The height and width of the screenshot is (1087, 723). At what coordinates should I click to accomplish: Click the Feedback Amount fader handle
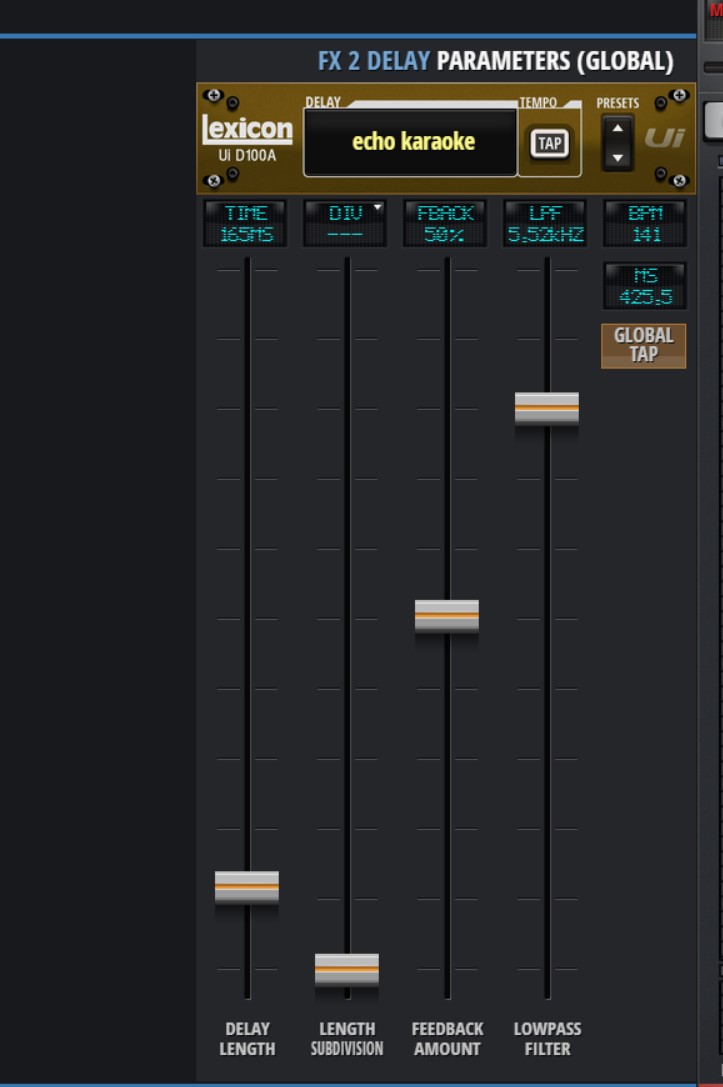pyautogui.click(x=446, y=616)
